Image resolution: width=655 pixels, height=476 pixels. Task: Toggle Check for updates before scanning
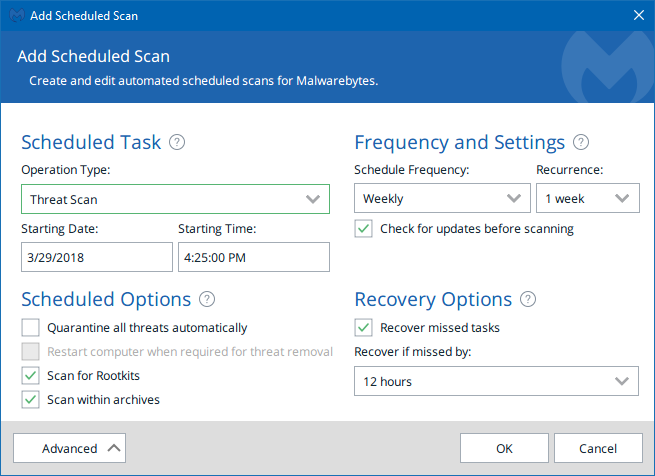(x=364, y=229)
